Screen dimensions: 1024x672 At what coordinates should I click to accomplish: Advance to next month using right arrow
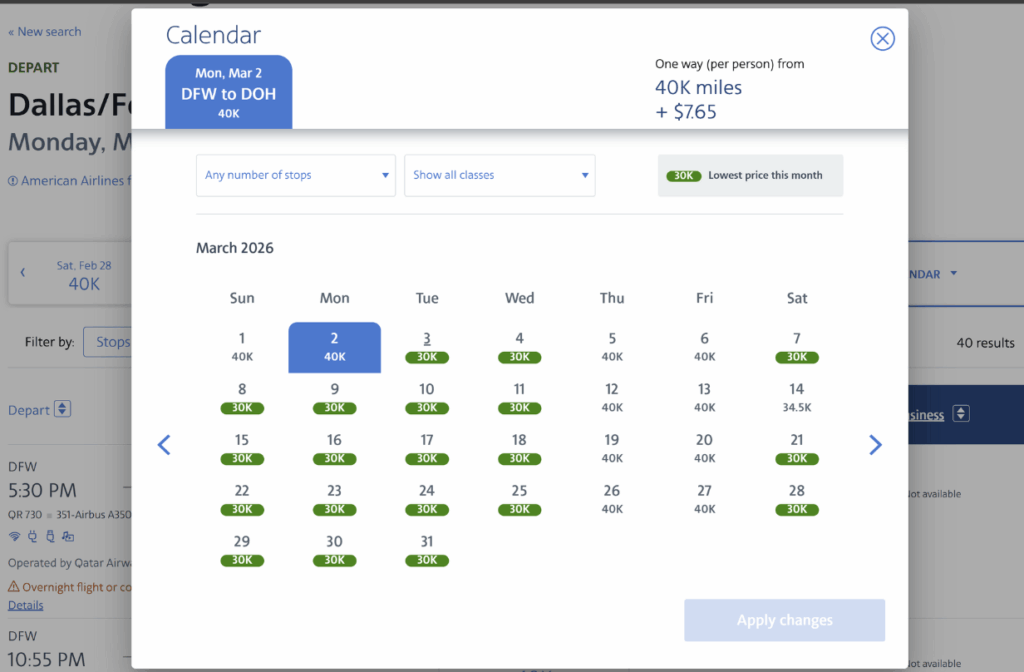(875, 445)
